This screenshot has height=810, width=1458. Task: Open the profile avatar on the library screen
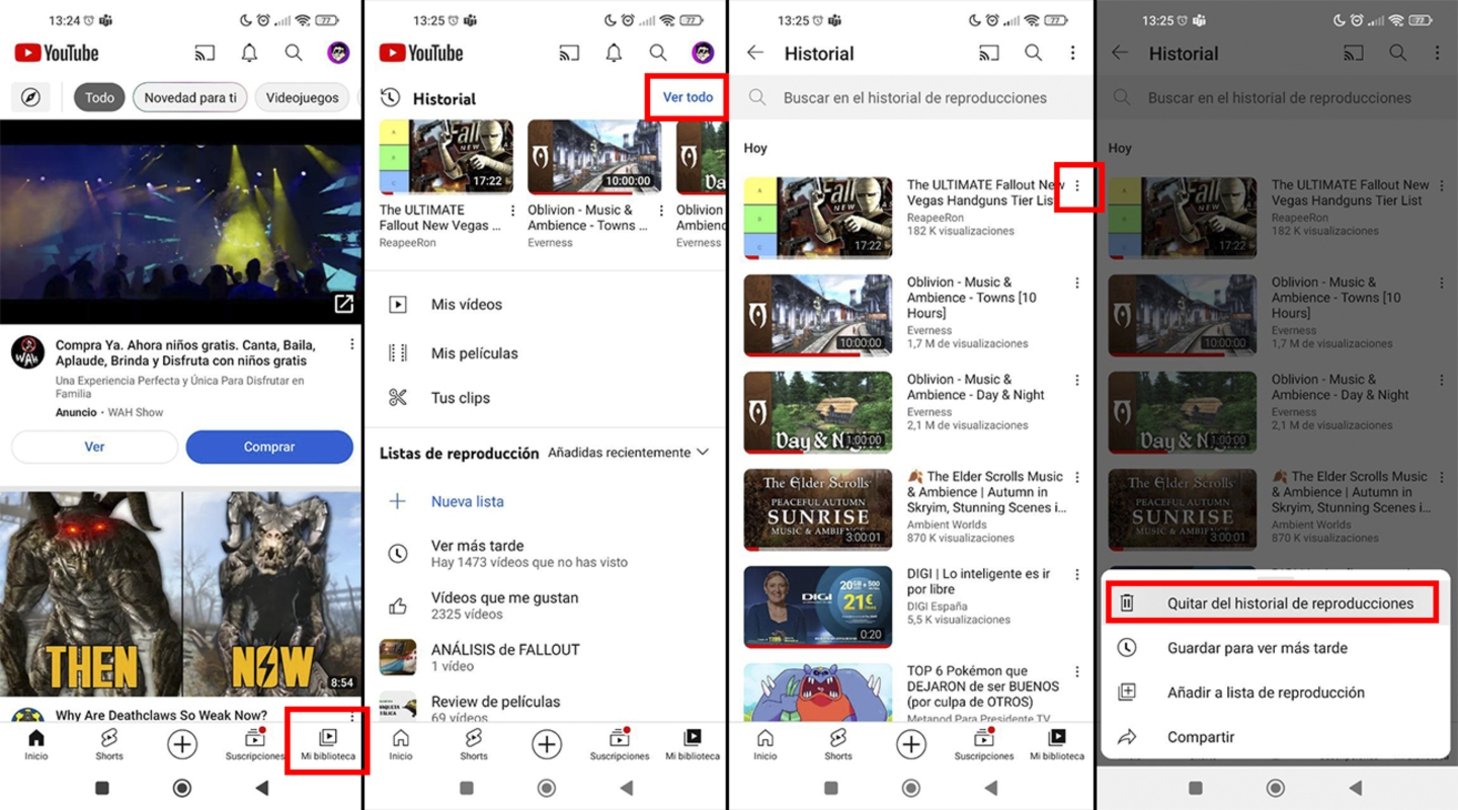(703, 53)
